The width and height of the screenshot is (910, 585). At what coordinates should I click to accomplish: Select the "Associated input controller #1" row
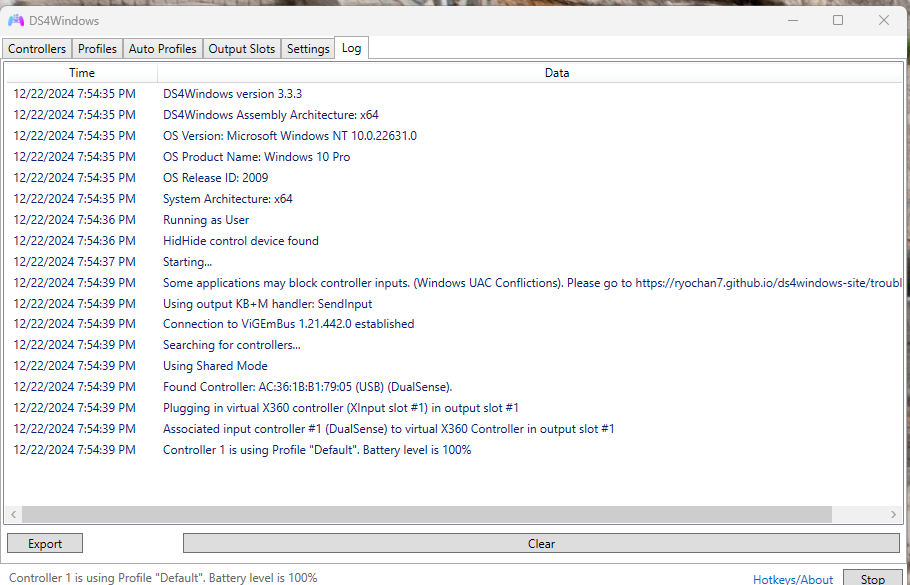[x=454, y=428]
